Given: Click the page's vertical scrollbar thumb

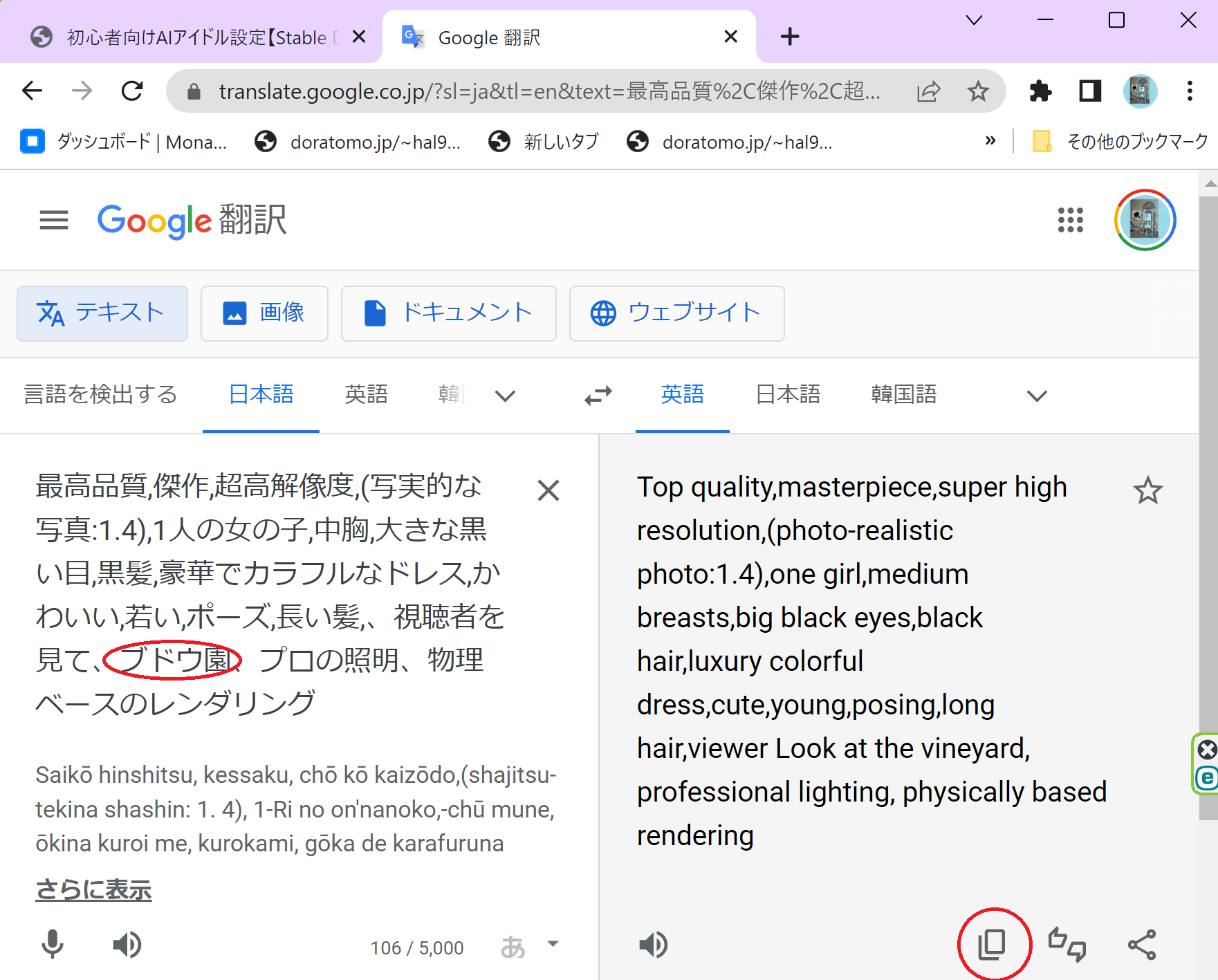Looking at the screenshot, I should point(1208,508).
